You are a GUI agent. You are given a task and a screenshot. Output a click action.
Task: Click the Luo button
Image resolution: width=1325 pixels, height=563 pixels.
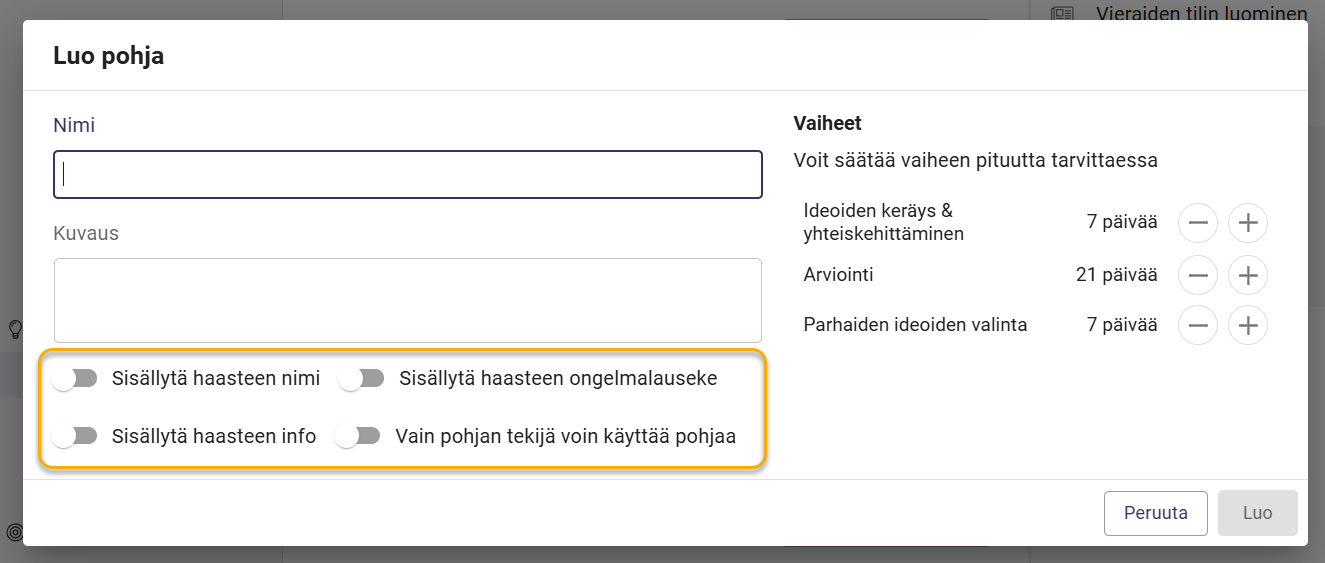[x=1258, y=513]
